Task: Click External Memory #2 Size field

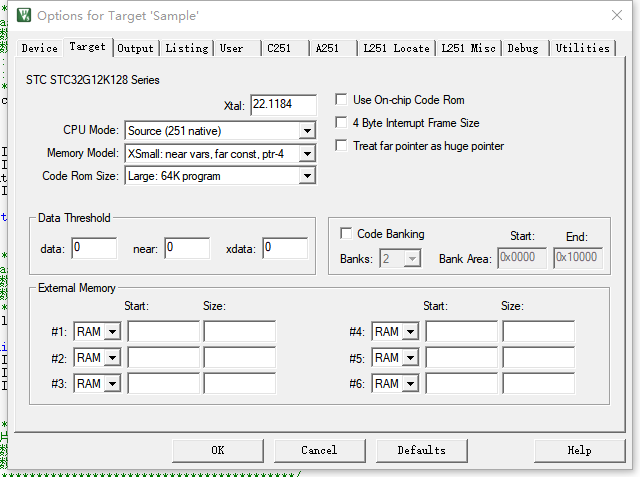Action: (240, 357)
